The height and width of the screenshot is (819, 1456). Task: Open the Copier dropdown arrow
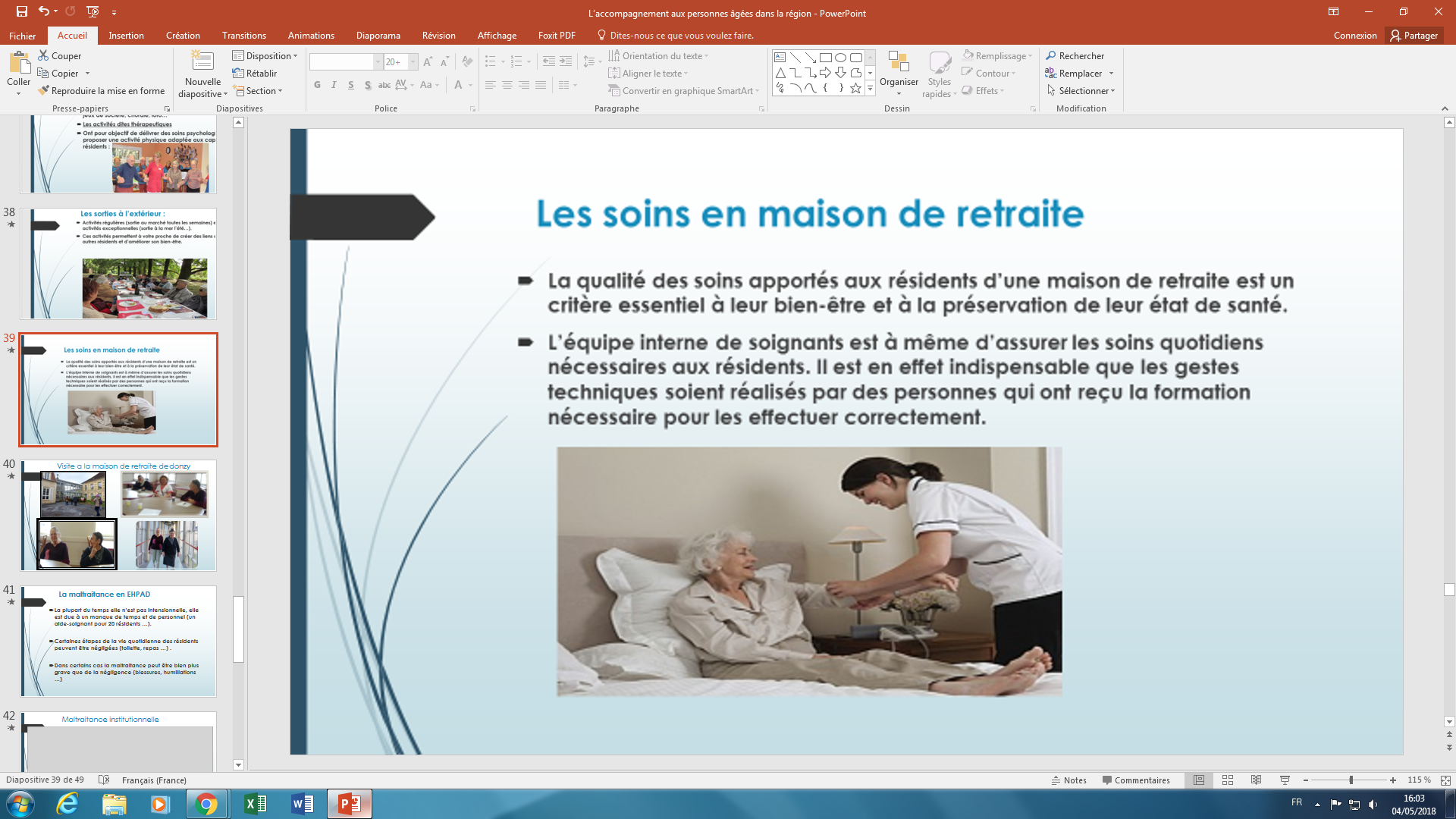(x=88, y=74)
